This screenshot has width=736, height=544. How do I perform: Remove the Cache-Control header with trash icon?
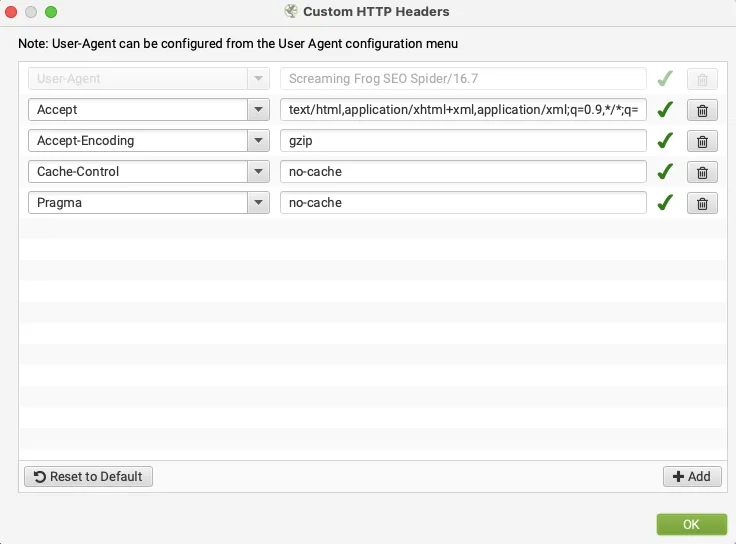tap(702, 172)
